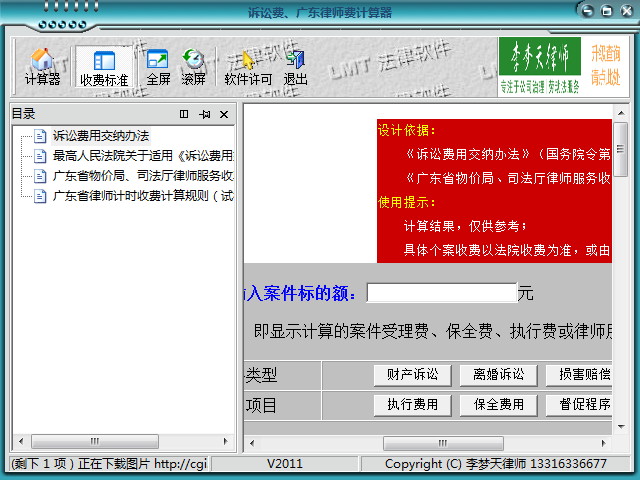Viewport: 640px width, 480px height.
Task: Click the 正在下载图片 status bar message
Action: click(109, 464)
